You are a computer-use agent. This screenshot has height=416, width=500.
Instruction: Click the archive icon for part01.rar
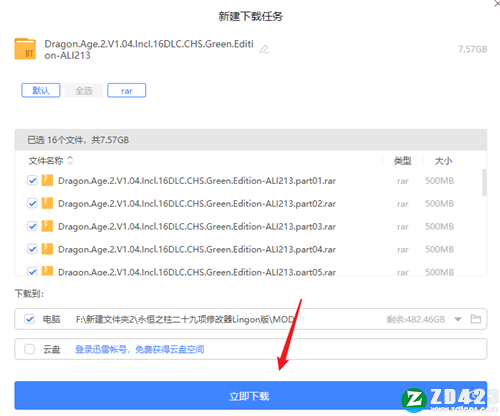[x=47, y=180]
